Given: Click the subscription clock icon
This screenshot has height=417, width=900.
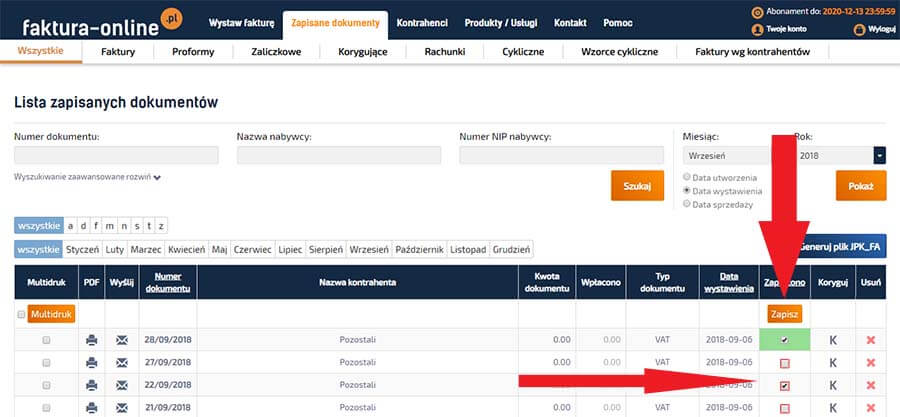Looking at the screenshot, I should click(x=757, y=11).
